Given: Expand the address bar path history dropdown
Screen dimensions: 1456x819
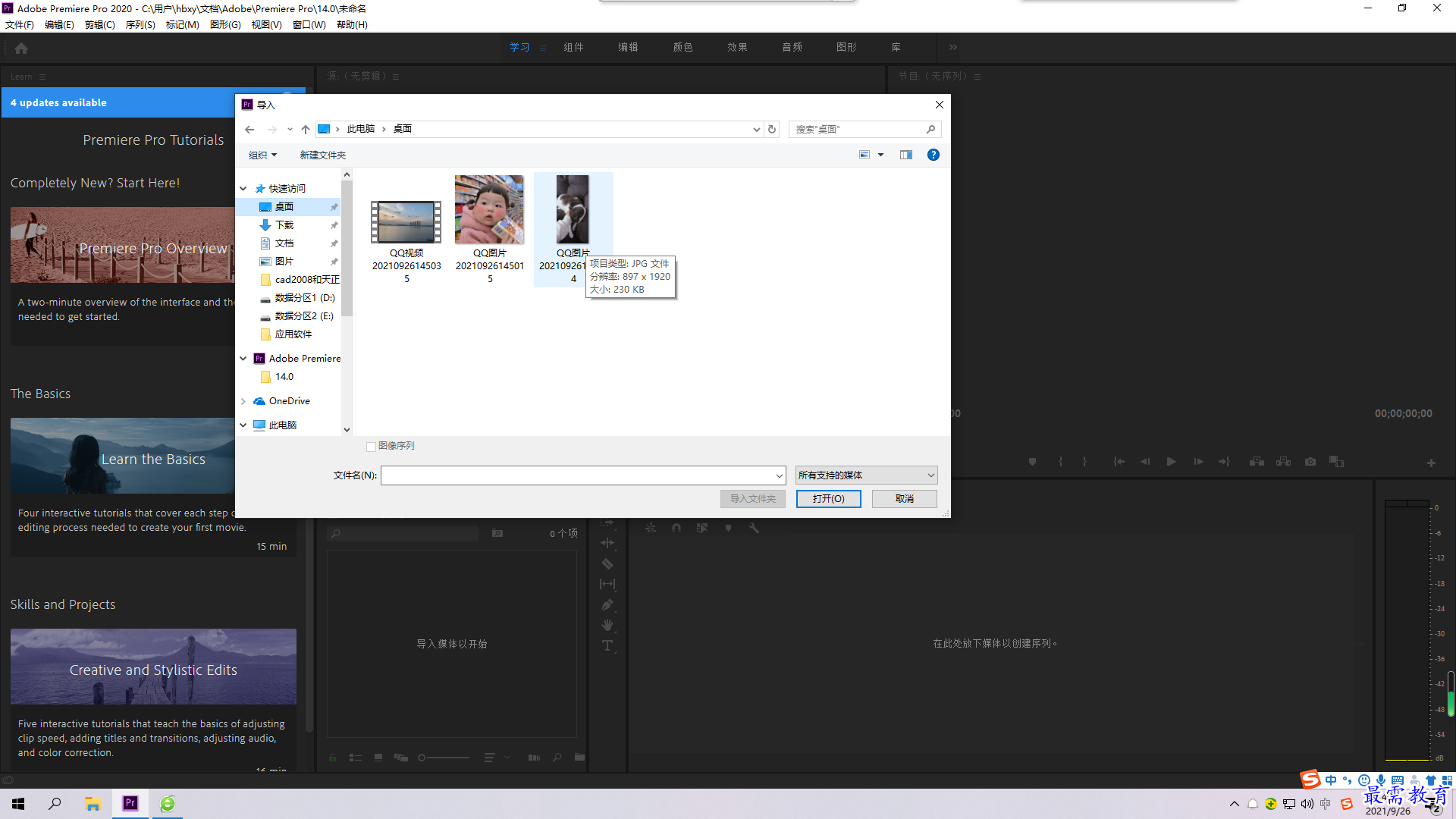Looking at the screenshot, I should (x=756, y=130).
